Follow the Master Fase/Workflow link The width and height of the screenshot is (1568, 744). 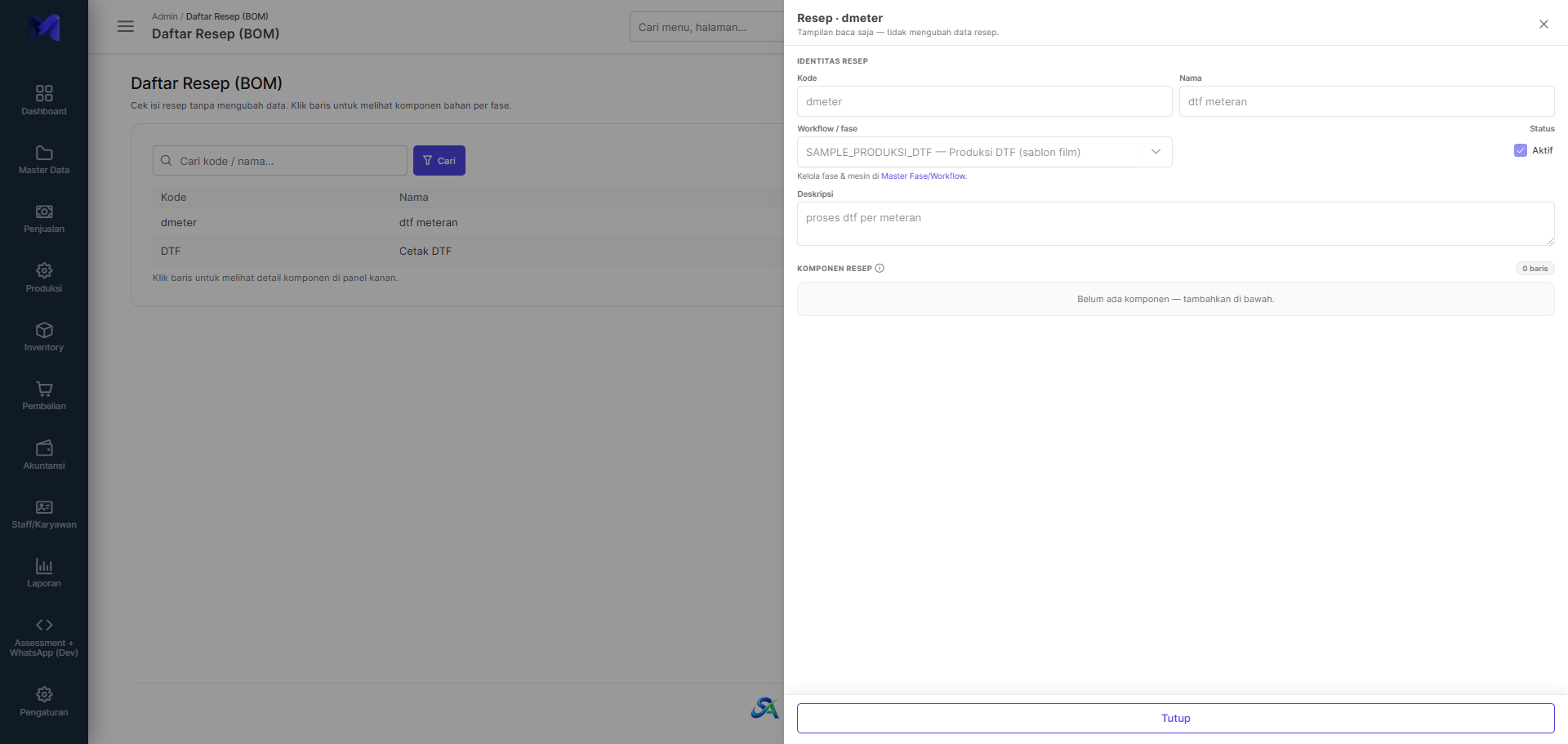(x=924, y=176)
